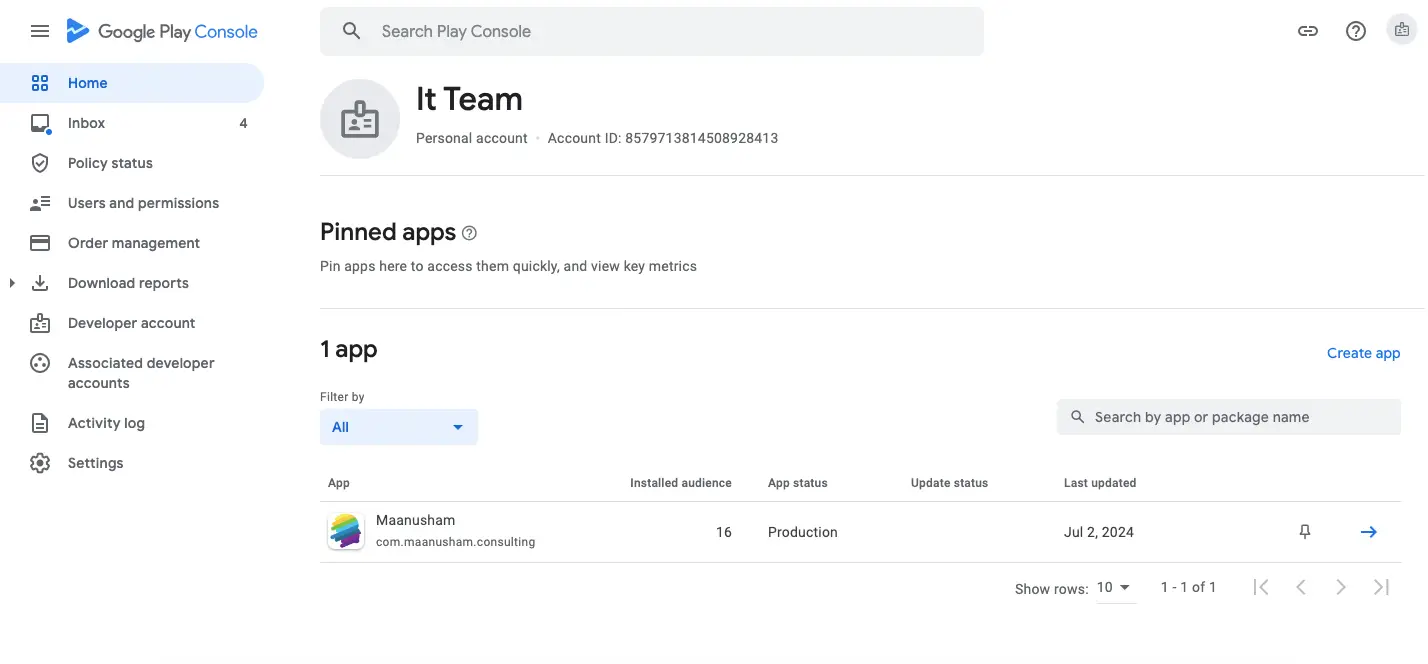Pin the Maanusham app
The height and width of the screenshot is (664, 1428).
pos(1304,532)
